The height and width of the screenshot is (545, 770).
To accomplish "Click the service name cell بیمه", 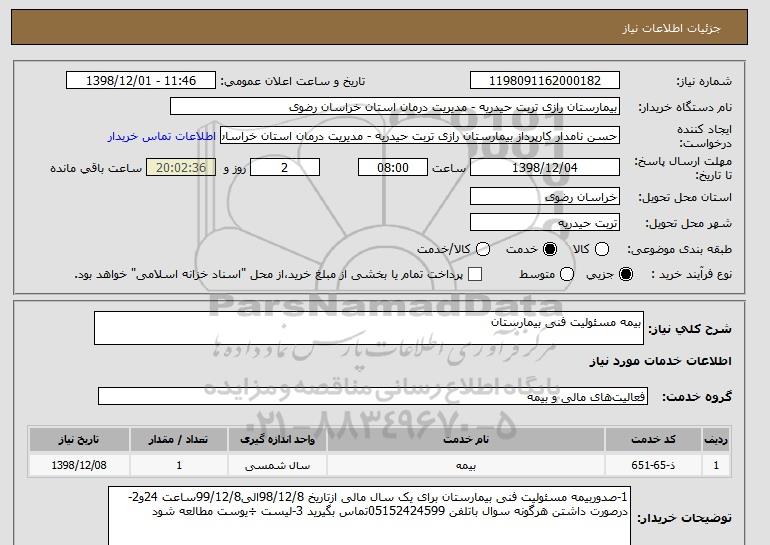I will point(466,465).
